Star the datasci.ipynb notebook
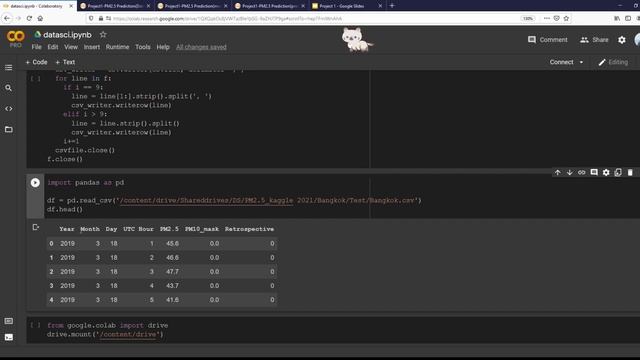The height and width of the screenshot is (360, 640). pyautogui.click(x=103, y=35)
